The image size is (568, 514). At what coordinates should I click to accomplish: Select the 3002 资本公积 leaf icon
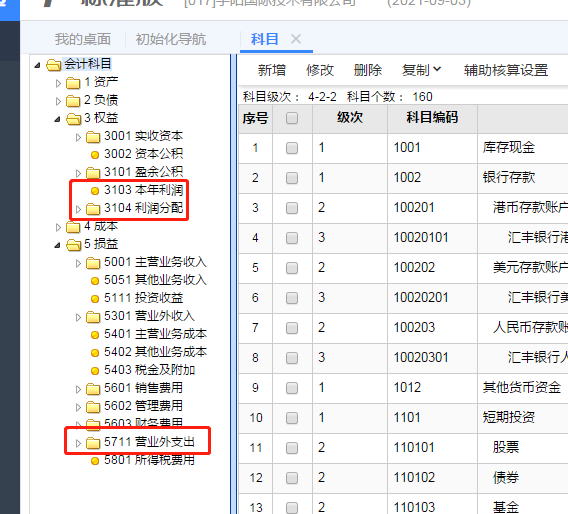(x=95, y=155)
